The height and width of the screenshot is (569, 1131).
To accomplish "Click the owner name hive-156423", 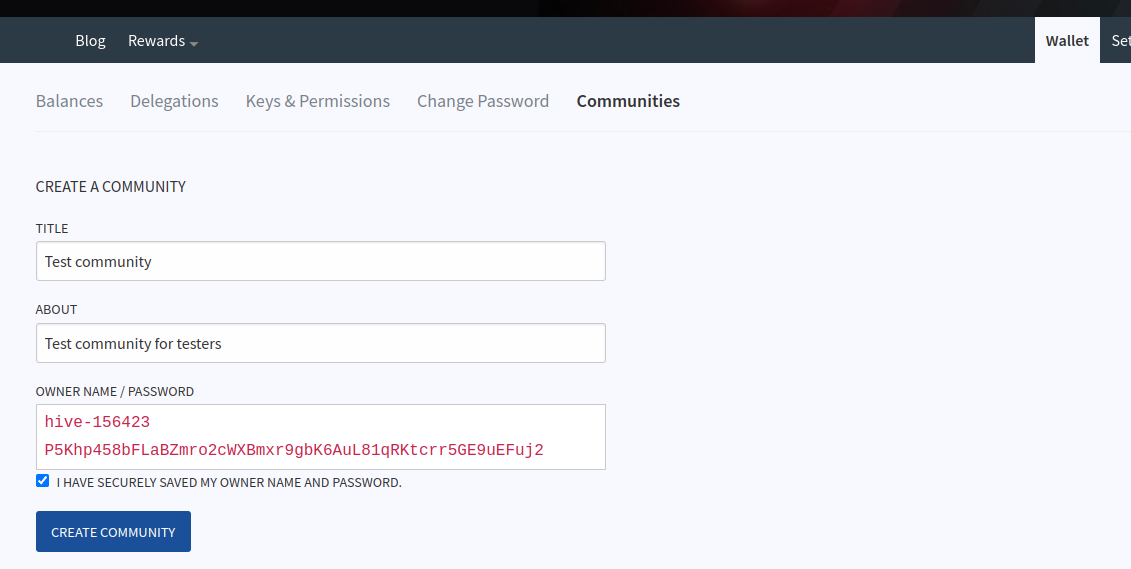I will (x=97, y=423).
